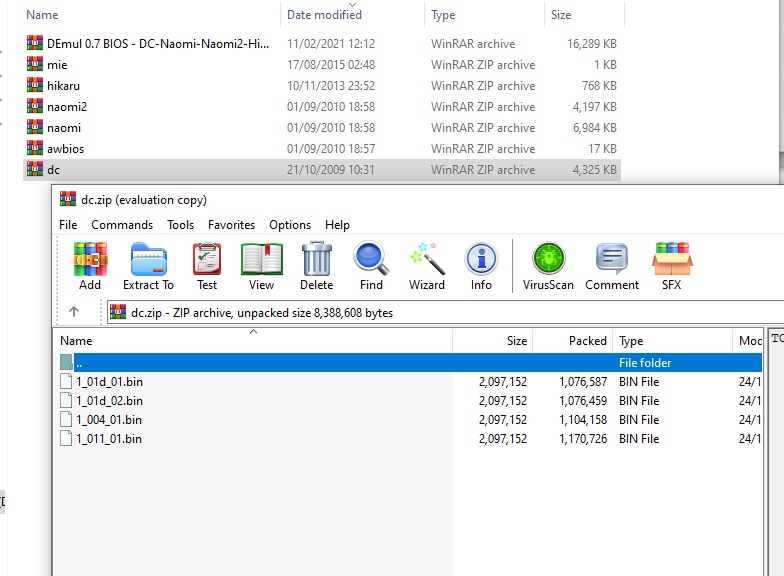
Task: Select the dc file row in Explorer
Action: pos(322,170)
